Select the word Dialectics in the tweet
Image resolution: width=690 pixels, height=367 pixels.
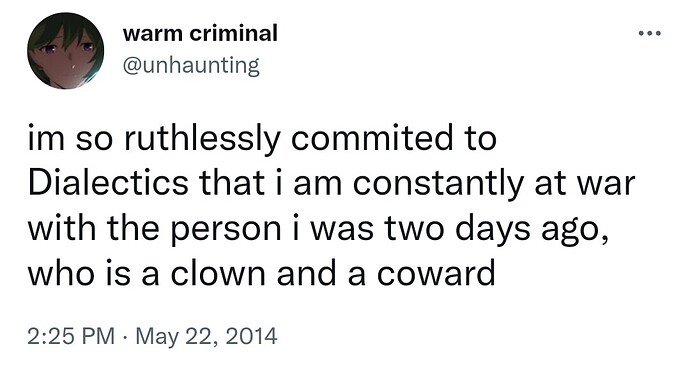pyautogui.click(x=108, y=182)
